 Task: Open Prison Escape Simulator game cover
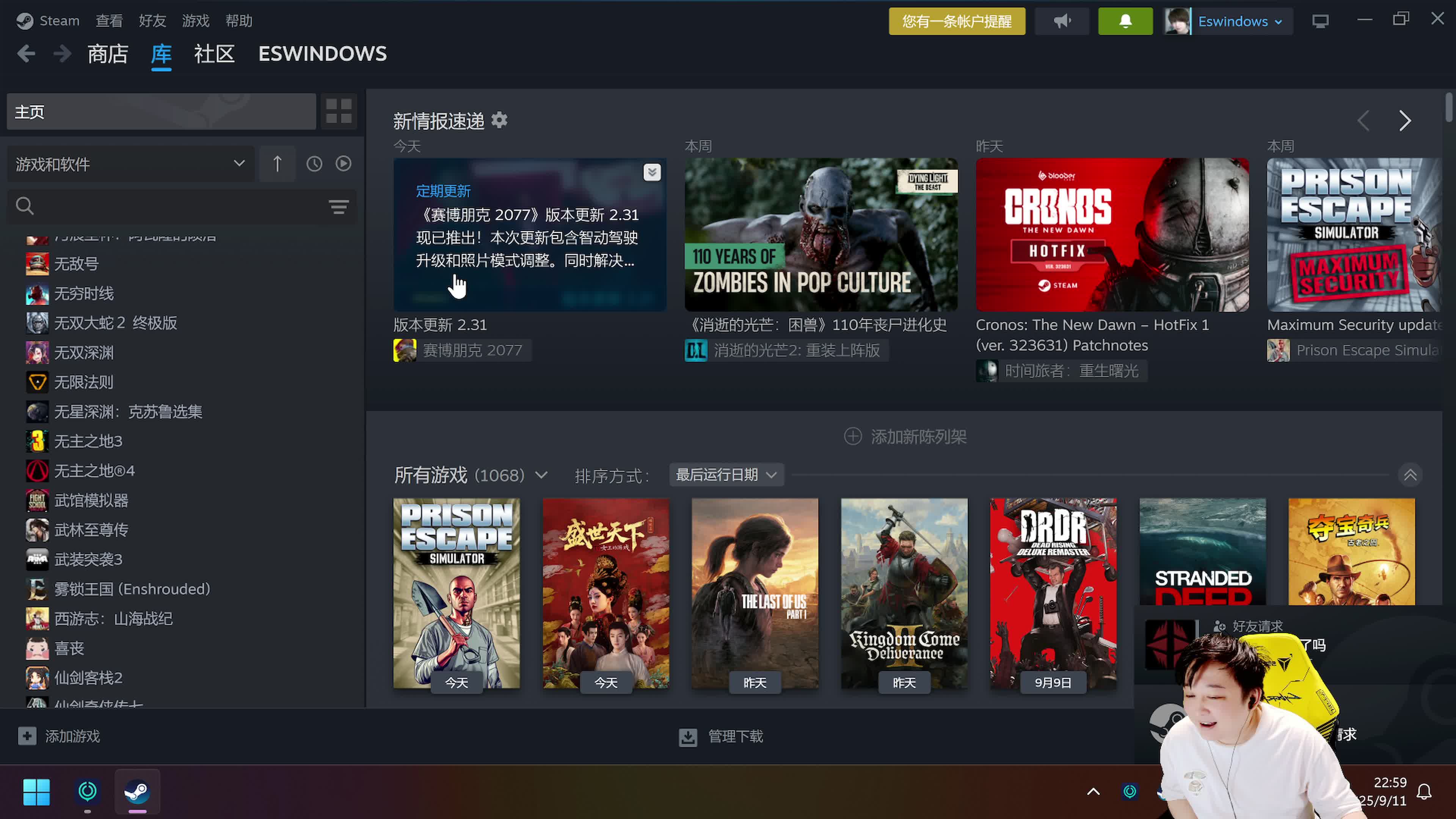(457, 593)
